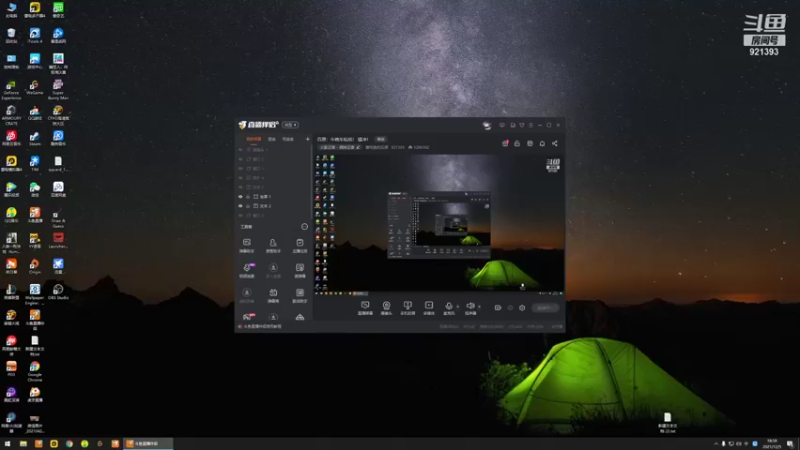Open the right tool in toolbox second row
The width and height of the screenshot is (800, 450).
pos(299,270)
